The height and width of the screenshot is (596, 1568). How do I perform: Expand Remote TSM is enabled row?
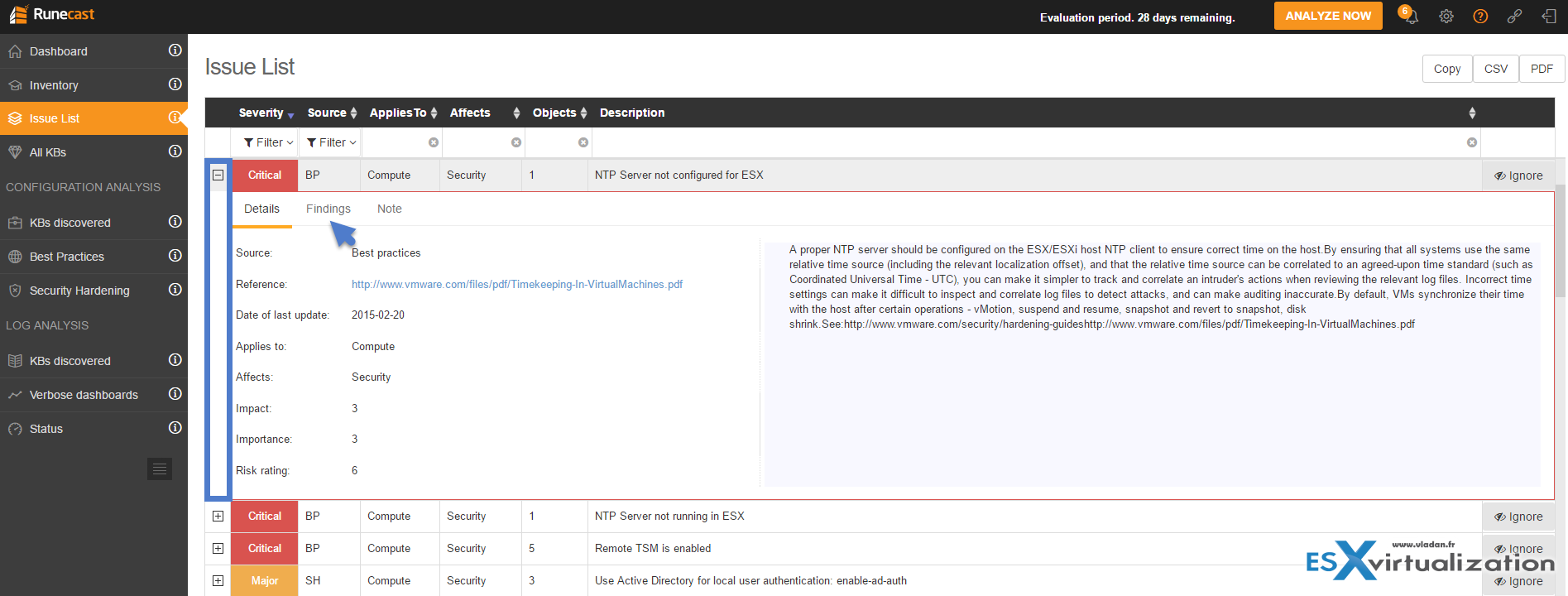(x=218, y=548)
